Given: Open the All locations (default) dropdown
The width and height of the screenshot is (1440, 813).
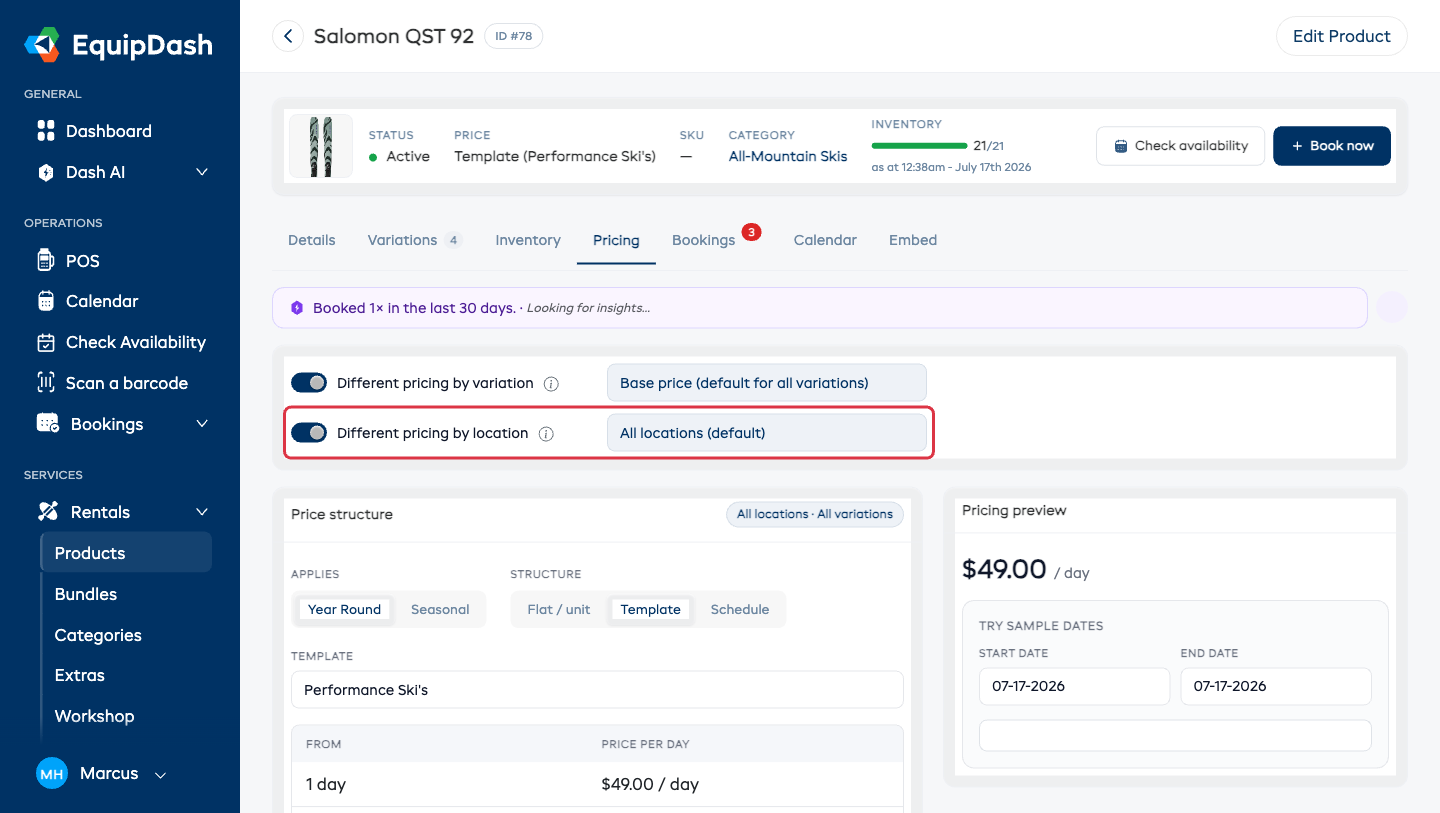Looking at the screenshot, I should [x=766, y=433].
